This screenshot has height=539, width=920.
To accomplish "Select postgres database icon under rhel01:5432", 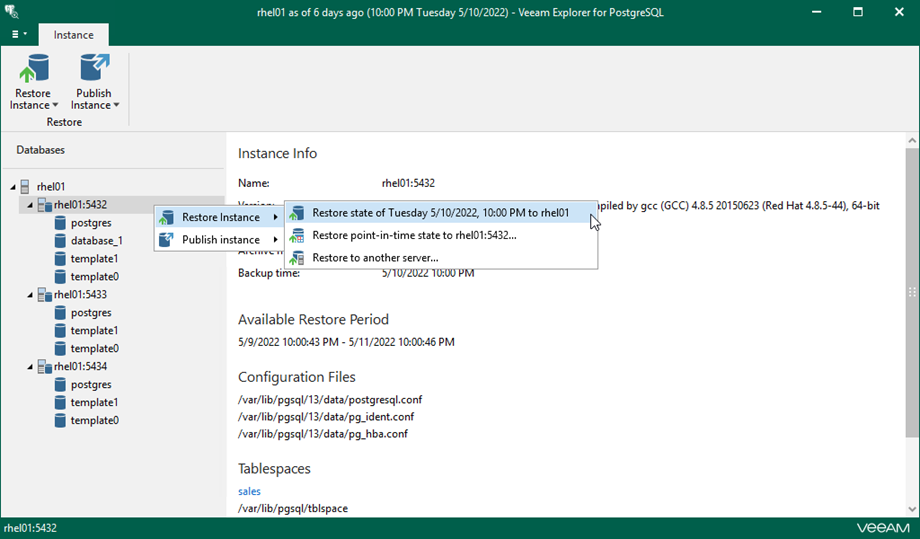I will [x=60, y=223].
